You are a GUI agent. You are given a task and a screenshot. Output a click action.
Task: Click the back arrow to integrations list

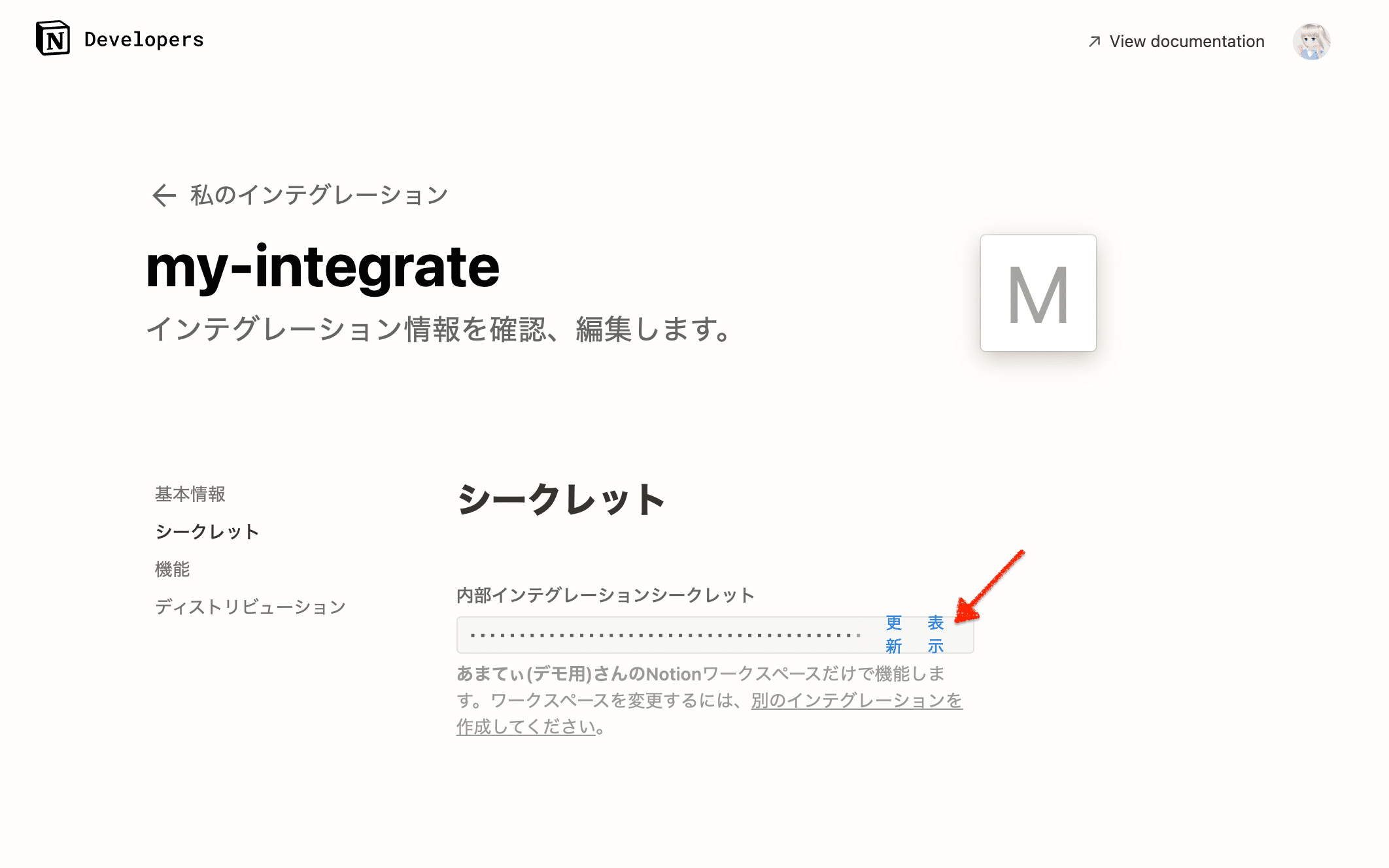pos(163,195)
